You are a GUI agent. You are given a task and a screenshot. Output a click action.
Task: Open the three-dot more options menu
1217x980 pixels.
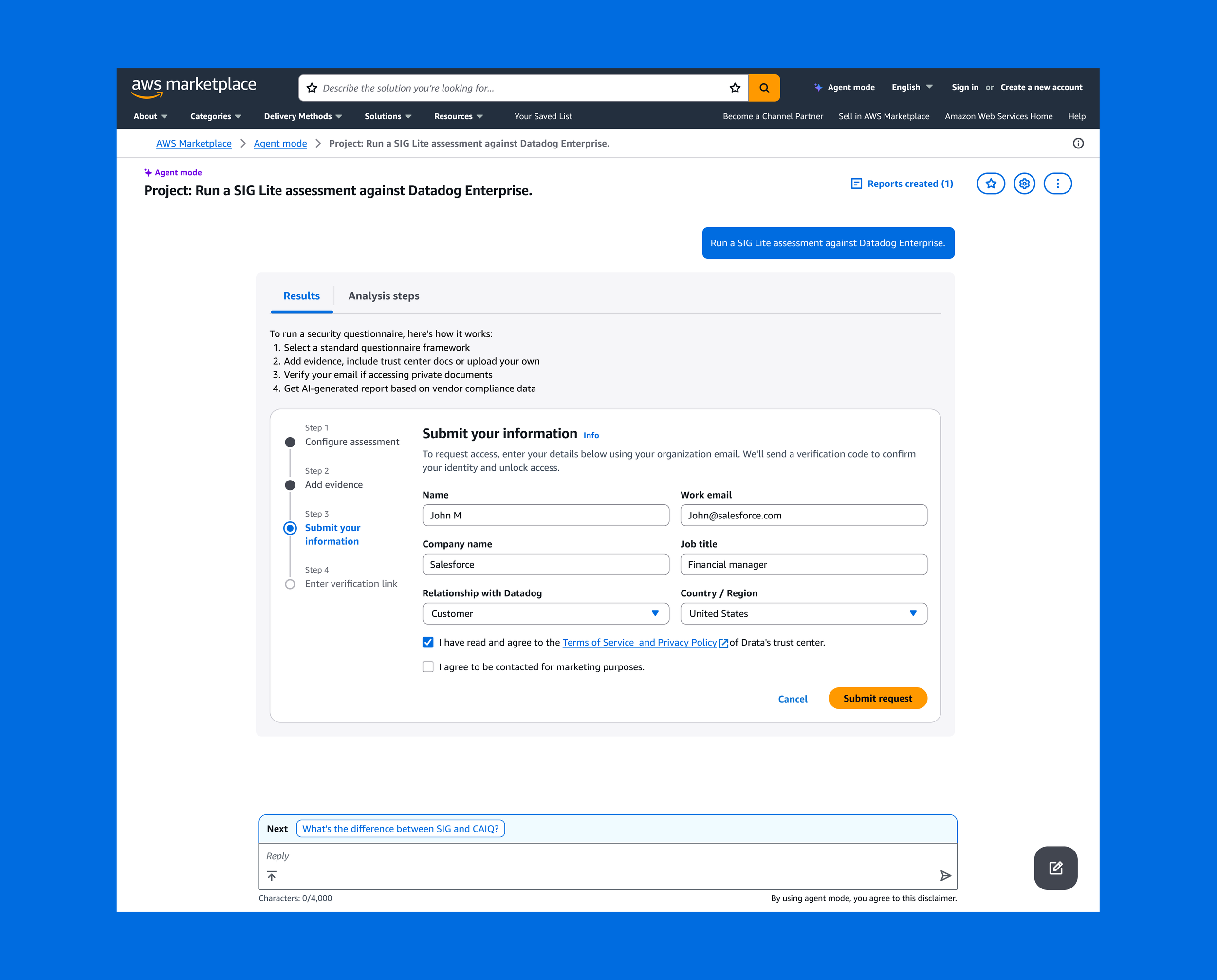click(x=1057, y=184)
